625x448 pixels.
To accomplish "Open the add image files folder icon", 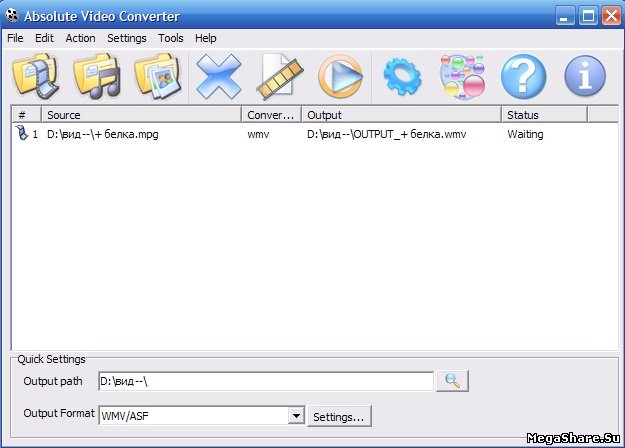I will pos(158,77).
